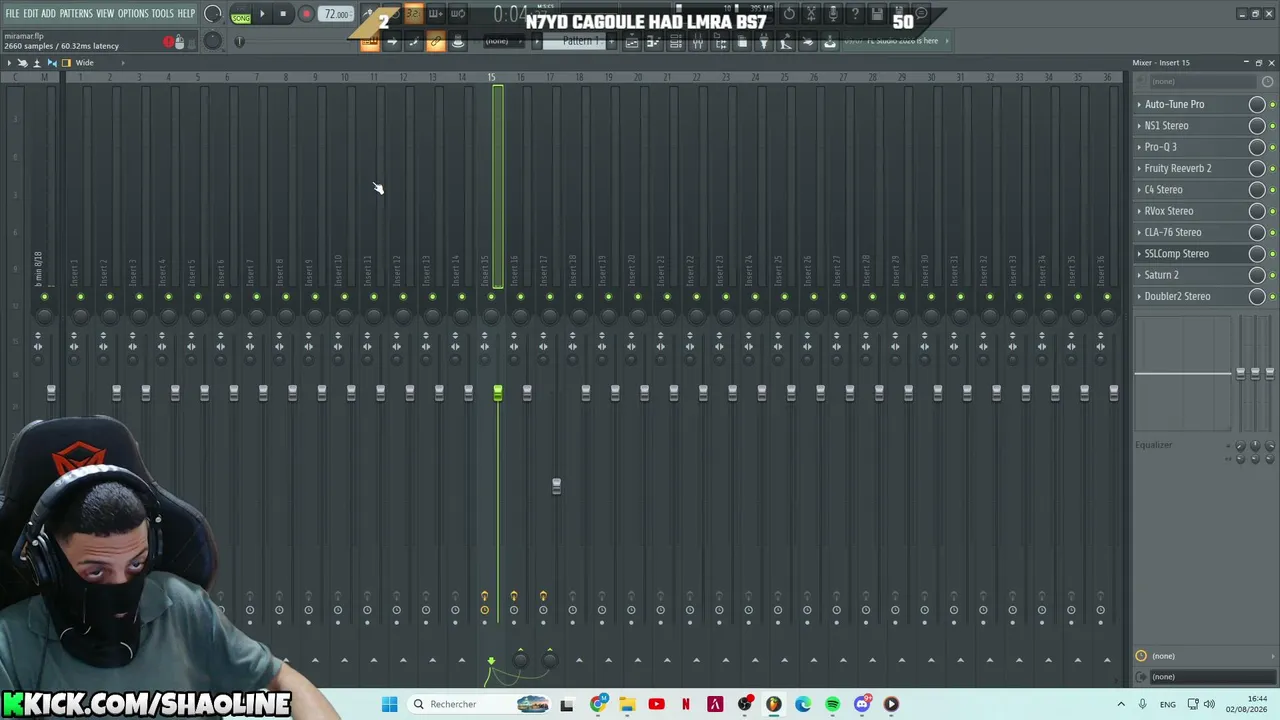The height and width of the screenshot is (720, 1280).
Task: Toggle Doubler2 Stereo enable light
Action: [1272, 296]
